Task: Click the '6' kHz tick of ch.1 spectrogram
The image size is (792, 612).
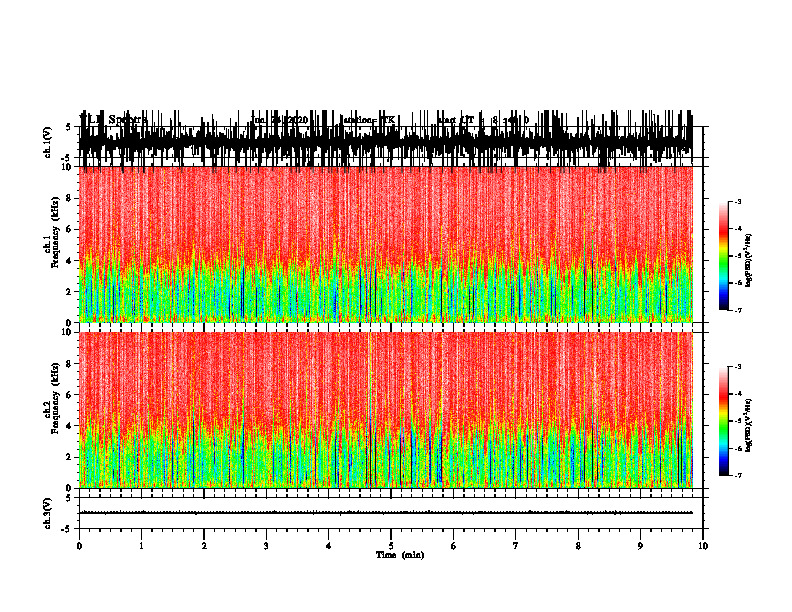Action: (69, 229)
